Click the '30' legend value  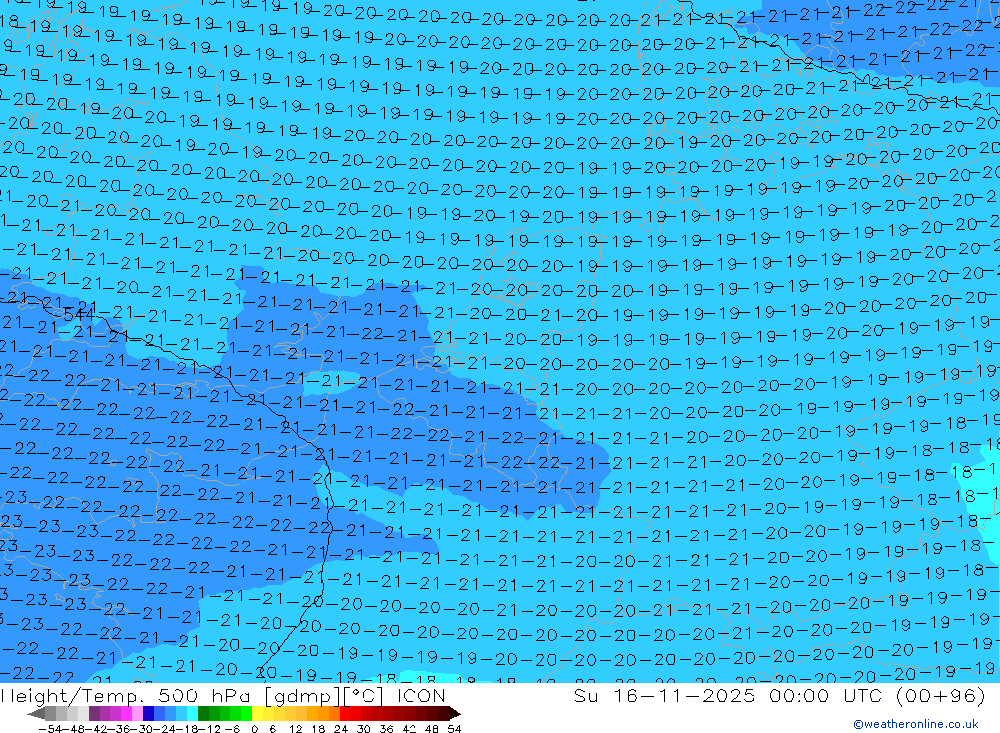click(x=364, y=729)
